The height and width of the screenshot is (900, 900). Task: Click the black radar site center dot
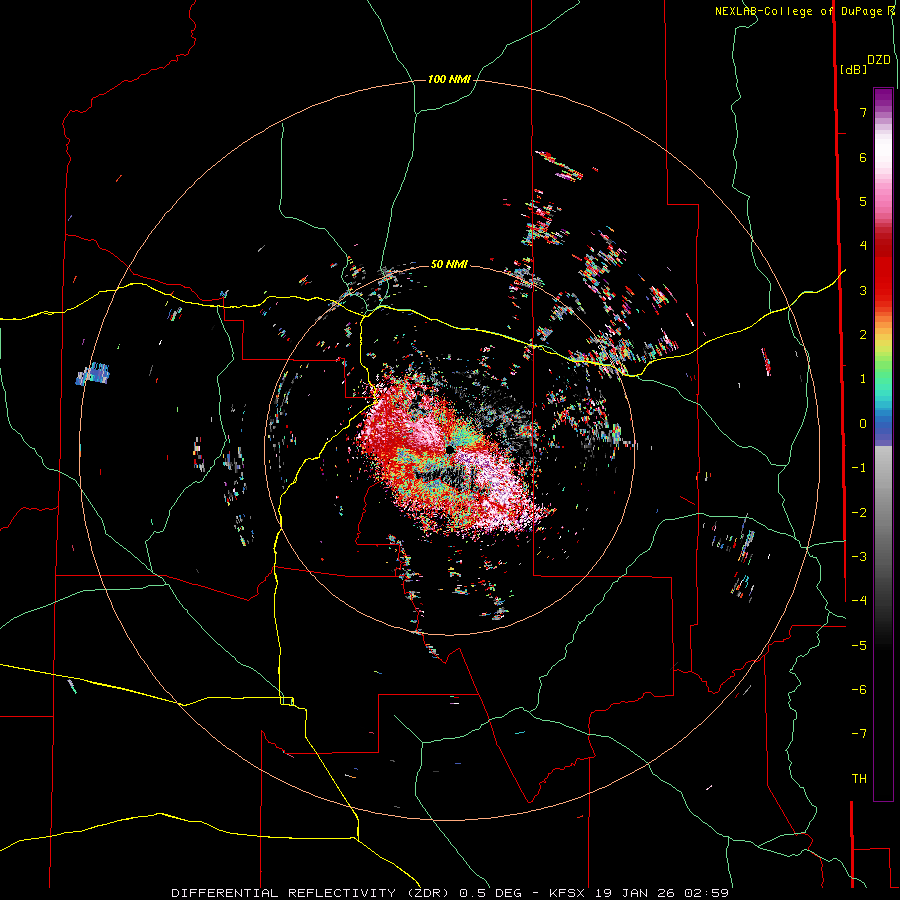(x=449, y=449)
